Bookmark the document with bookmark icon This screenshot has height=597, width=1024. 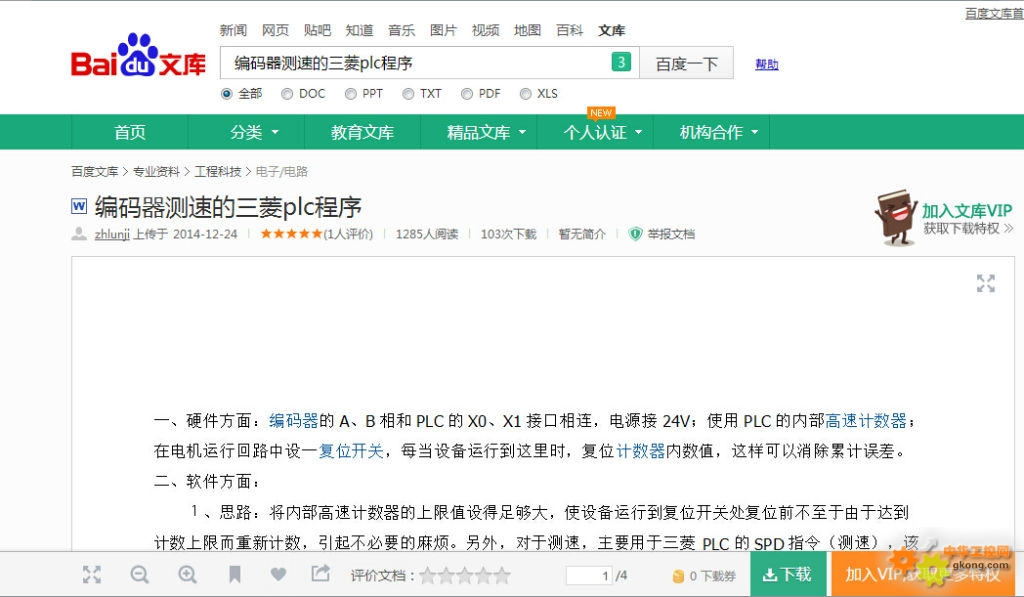click(234, 575)
